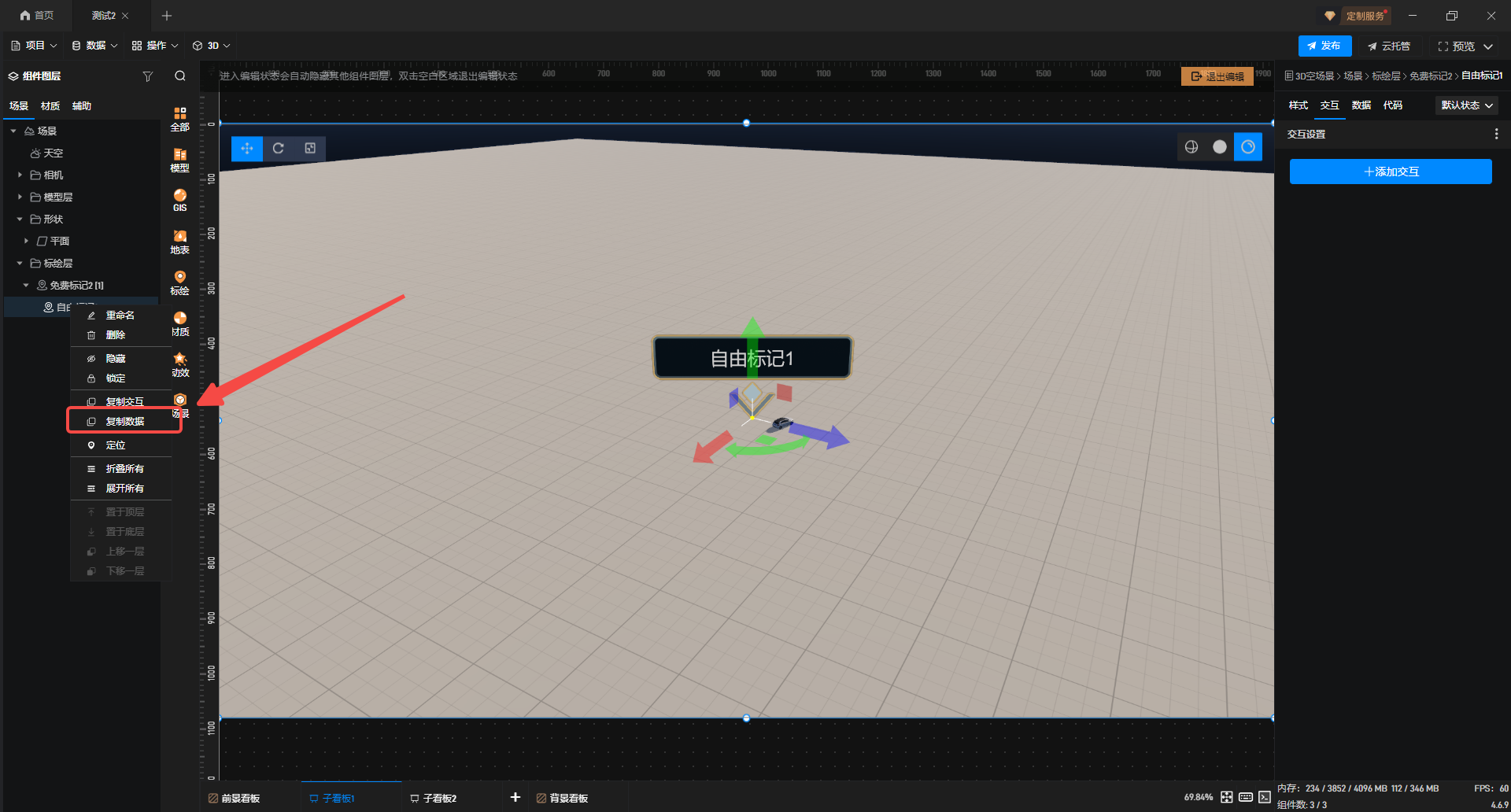Expand the 相机 tree folder

[x=20, y=175]
